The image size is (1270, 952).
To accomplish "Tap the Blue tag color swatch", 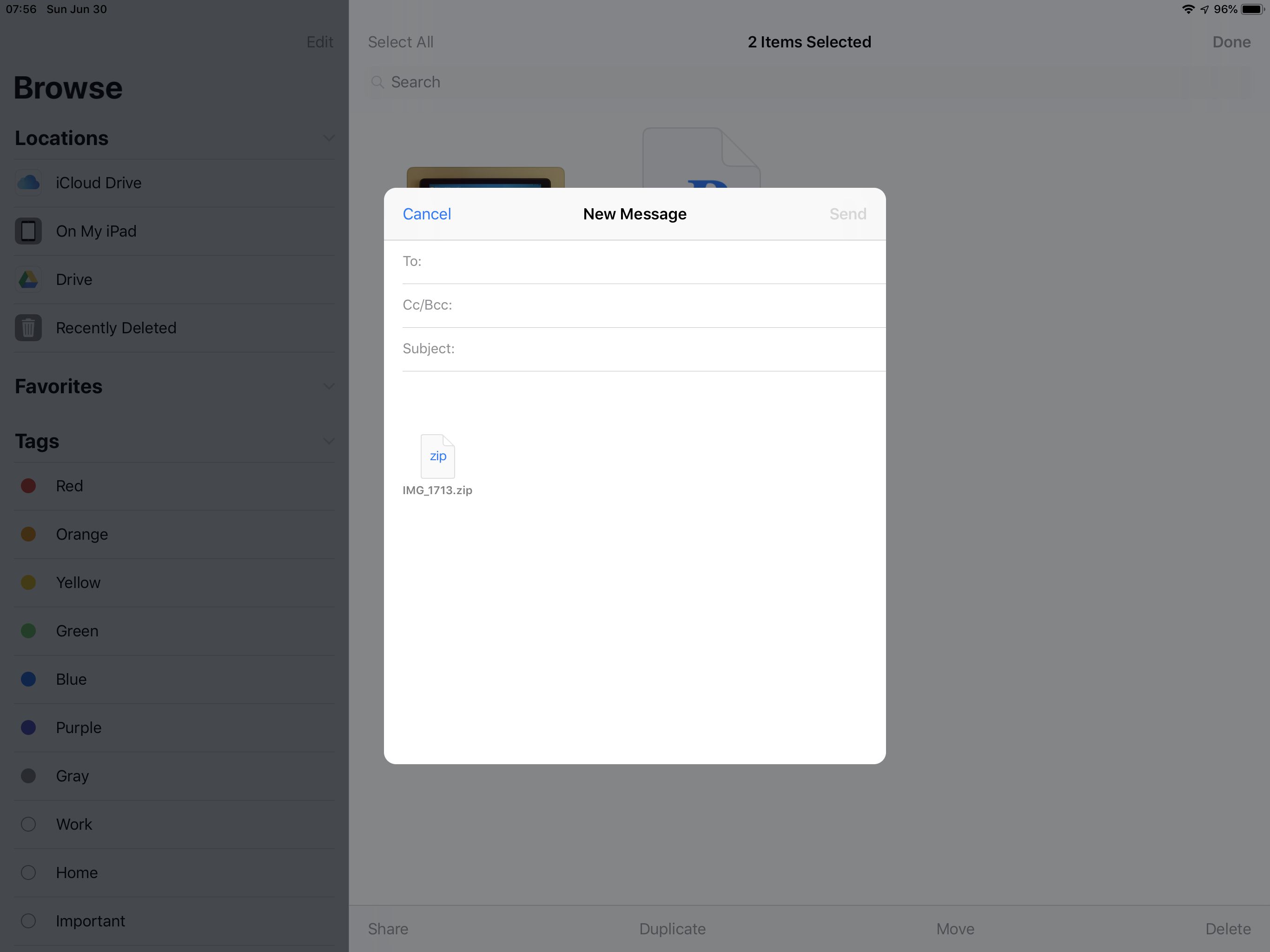I will 28,679.
